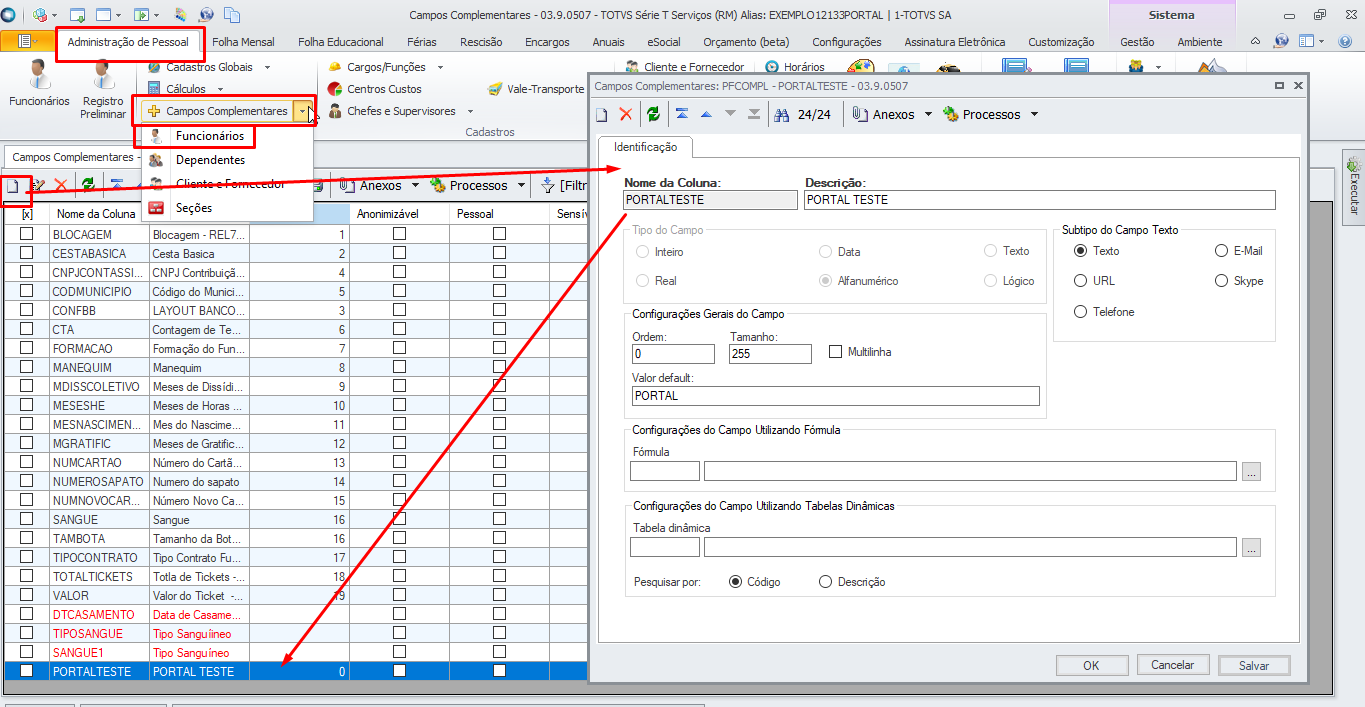Click new record icon in main grid toolbar

[x=12, y=185]
